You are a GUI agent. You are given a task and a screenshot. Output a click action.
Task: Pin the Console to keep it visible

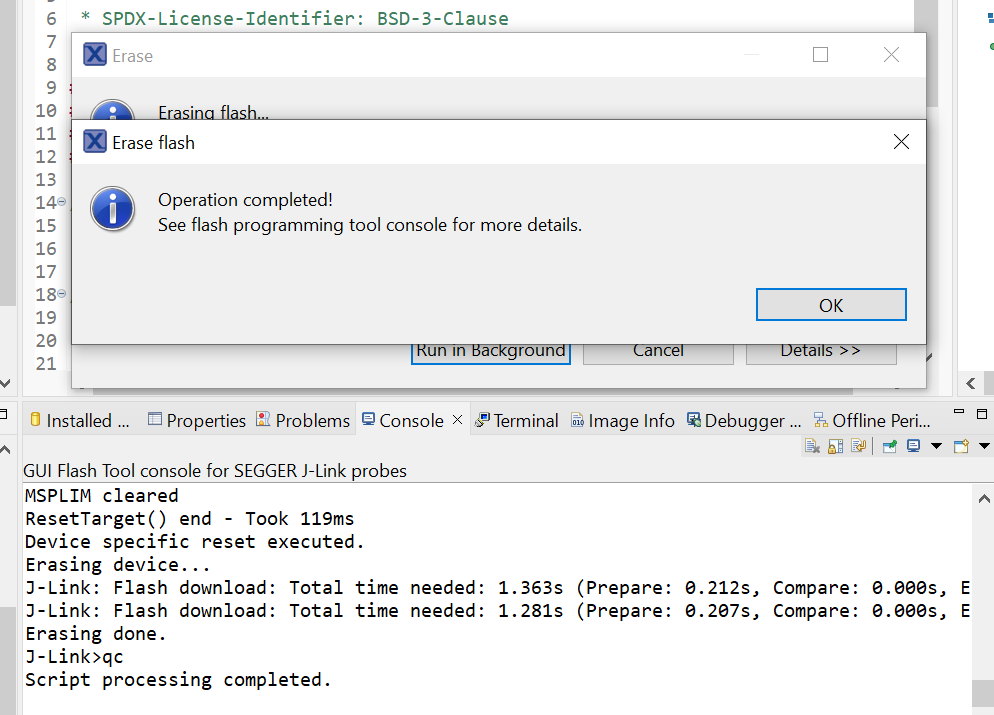(x=889, y=445)
